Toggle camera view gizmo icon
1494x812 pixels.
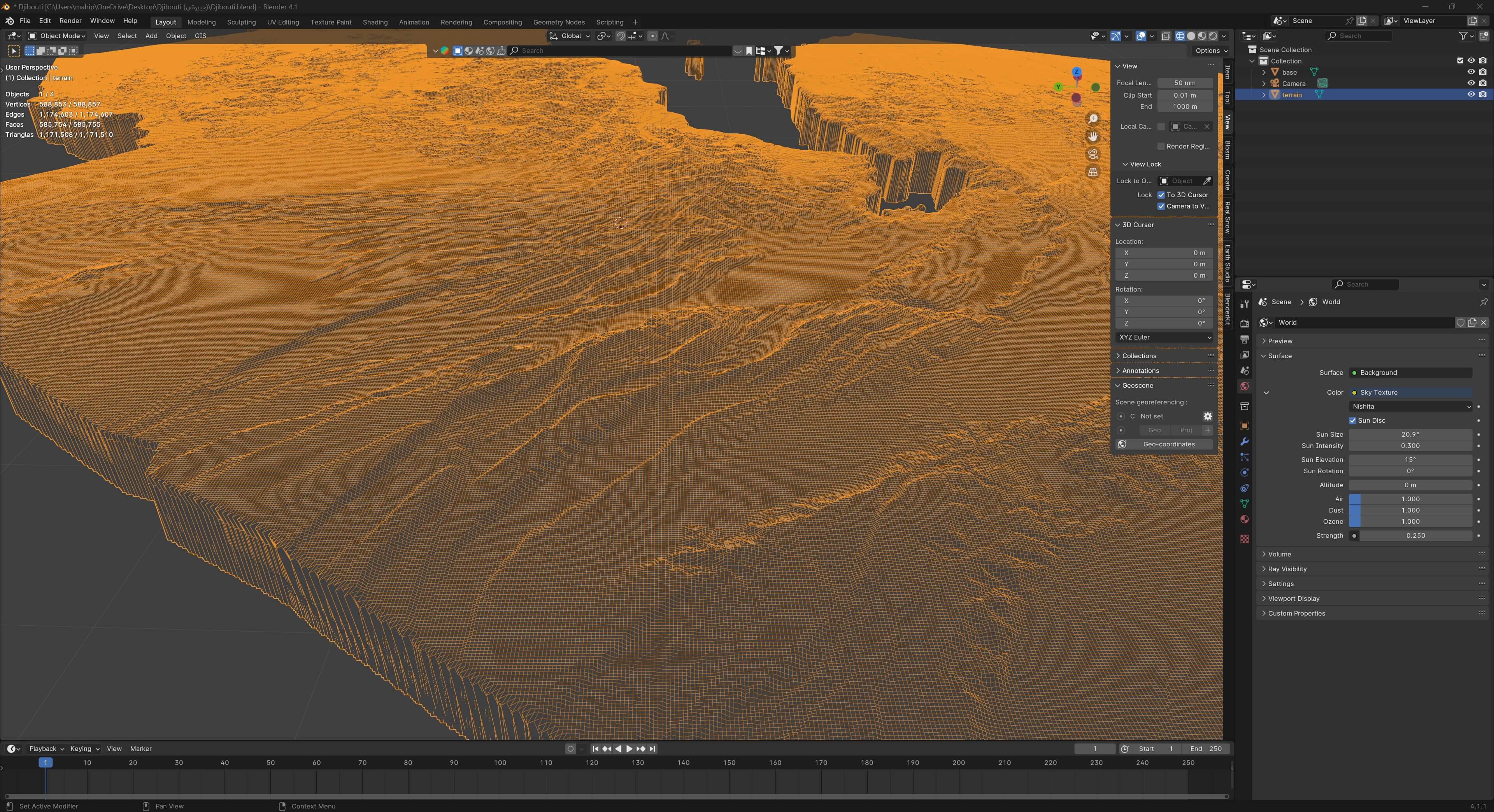[x=1092, y=154]
